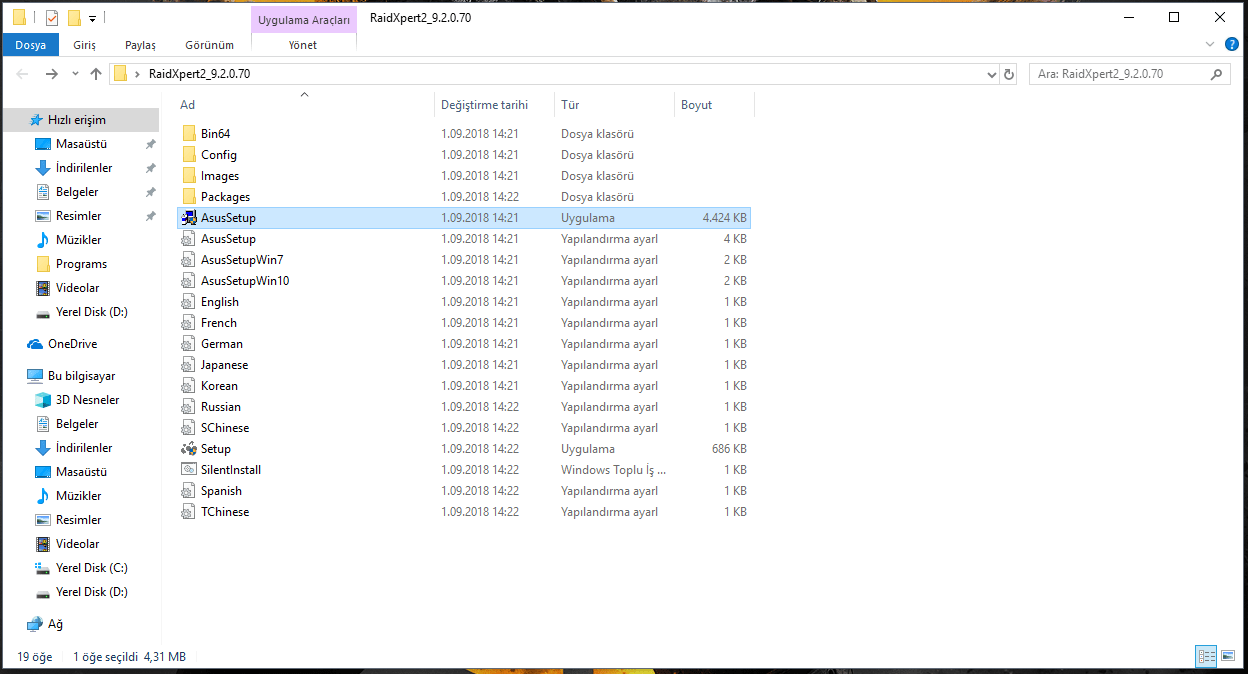Refresh the current folder view

tap(1009, 74)
